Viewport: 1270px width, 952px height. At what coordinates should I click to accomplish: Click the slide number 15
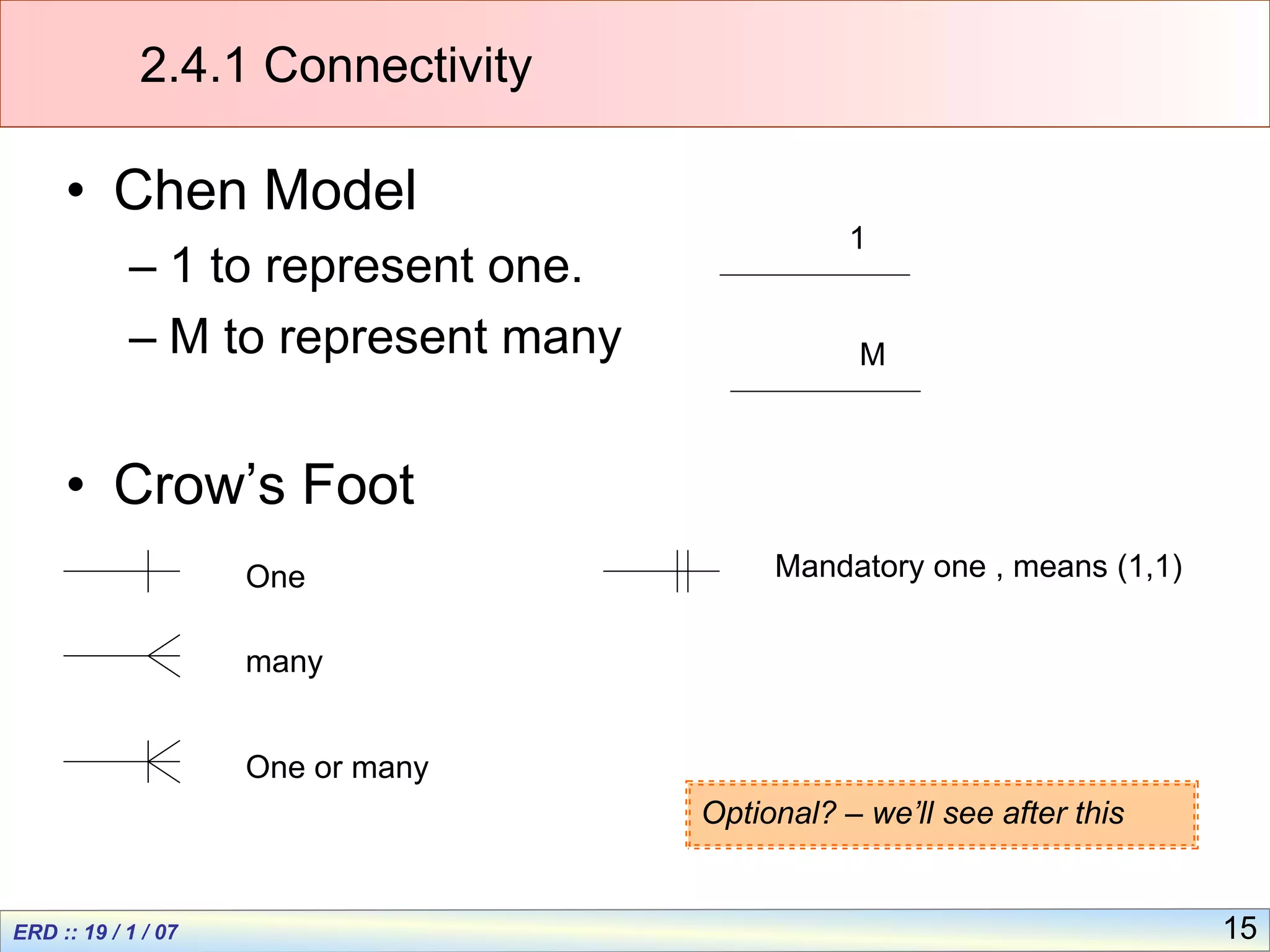[x=1240, y=928]
